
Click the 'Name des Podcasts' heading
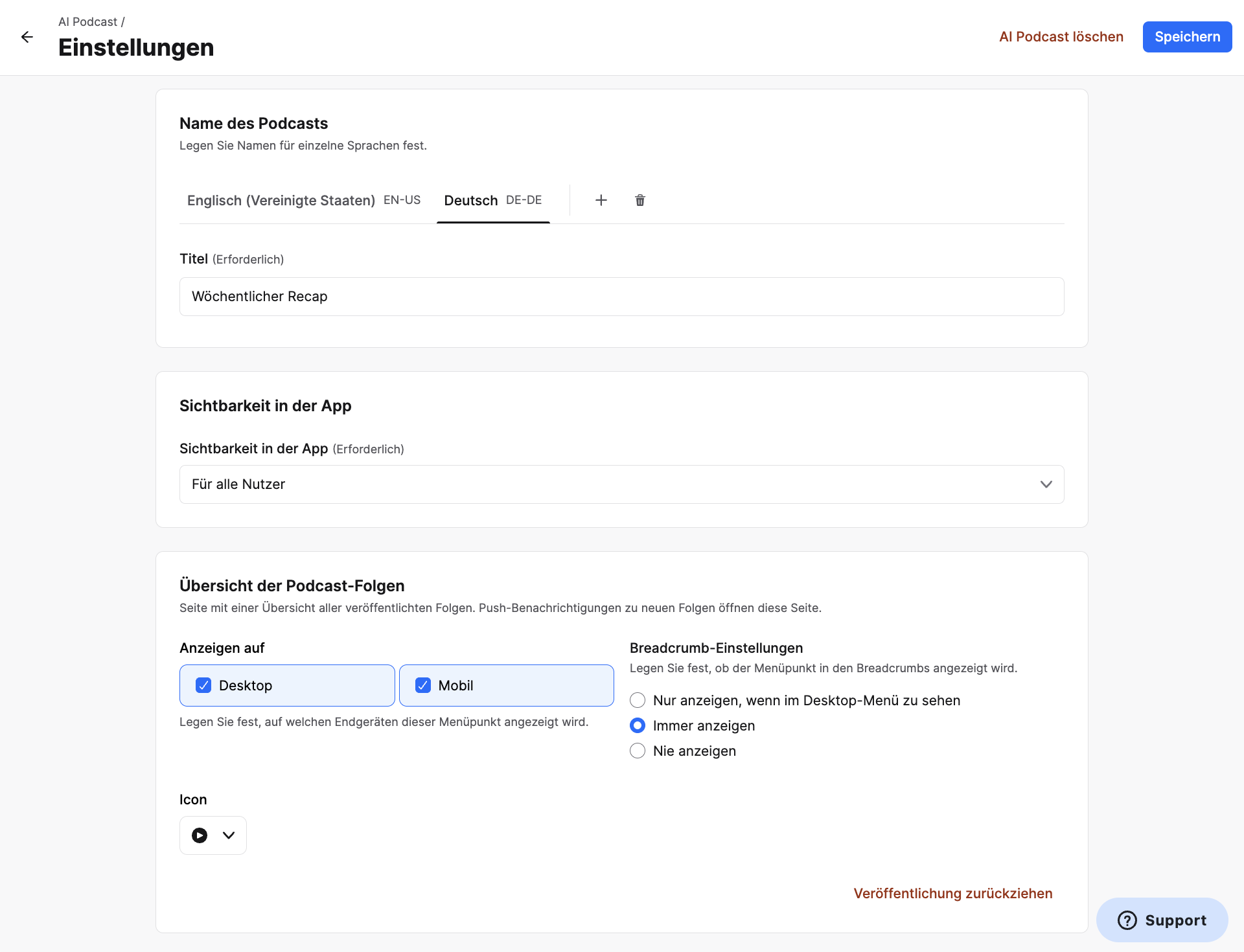pos(254,123)
